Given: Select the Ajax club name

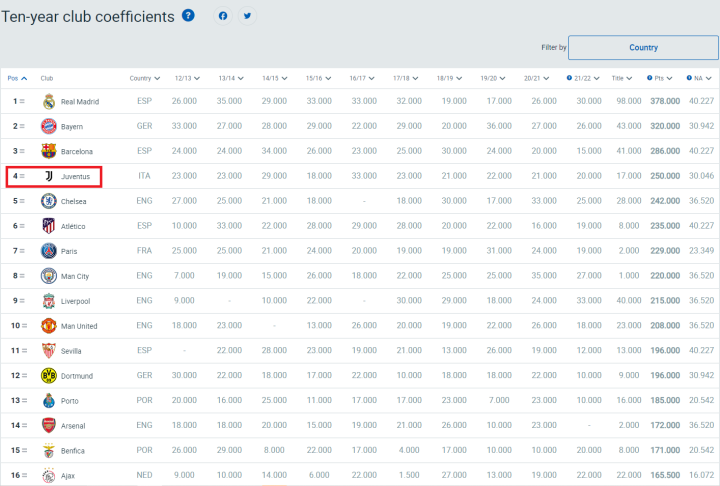Looking at the screenshot, I should [x=70, y=476].
